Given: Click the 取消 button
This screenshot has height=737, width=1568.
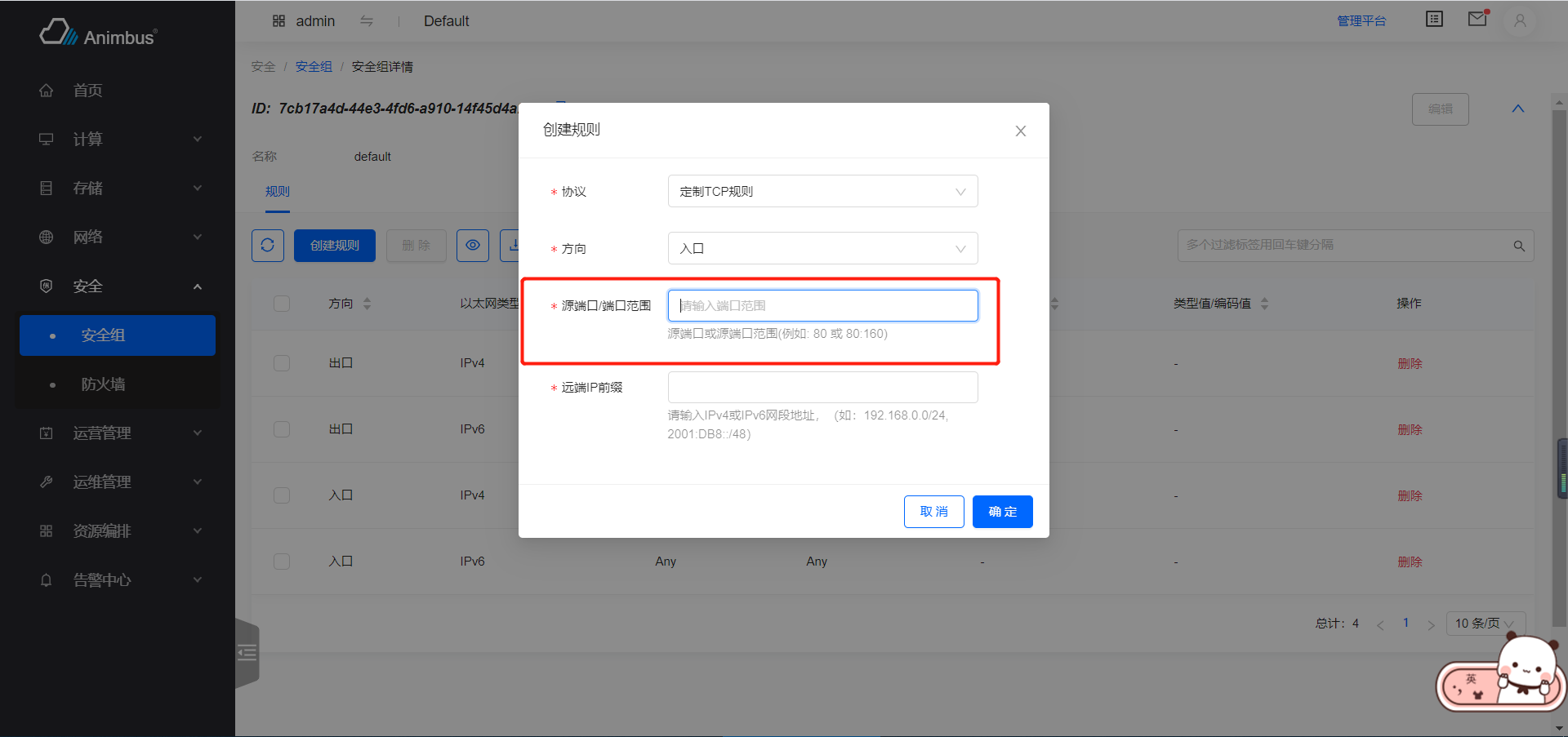Looking at the screenshot, I should (x=933, y=512).
